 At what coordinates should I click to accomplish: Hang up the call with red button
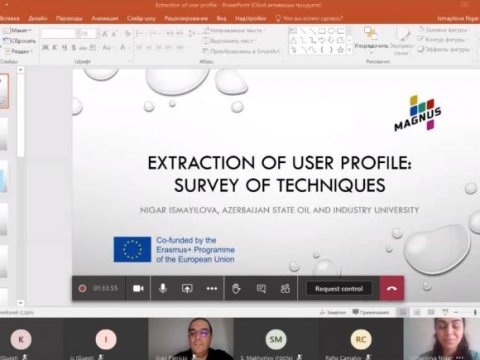click(392, 288)
